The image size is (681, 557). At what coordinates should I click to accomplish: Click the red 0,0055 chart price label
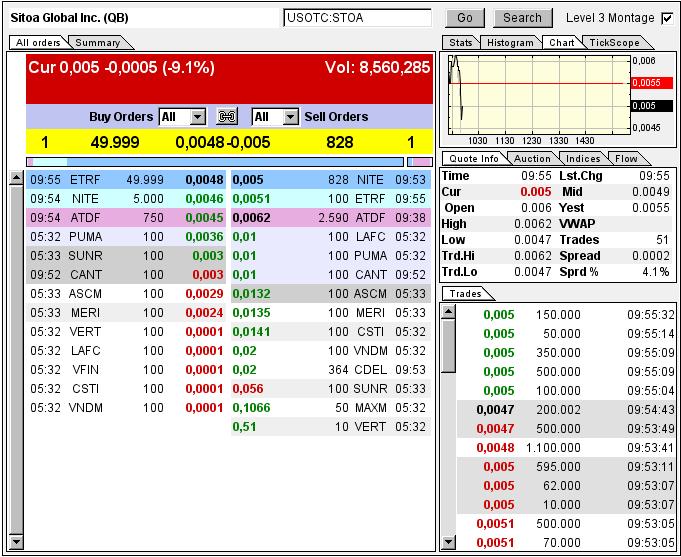click(x=651, y=83)
